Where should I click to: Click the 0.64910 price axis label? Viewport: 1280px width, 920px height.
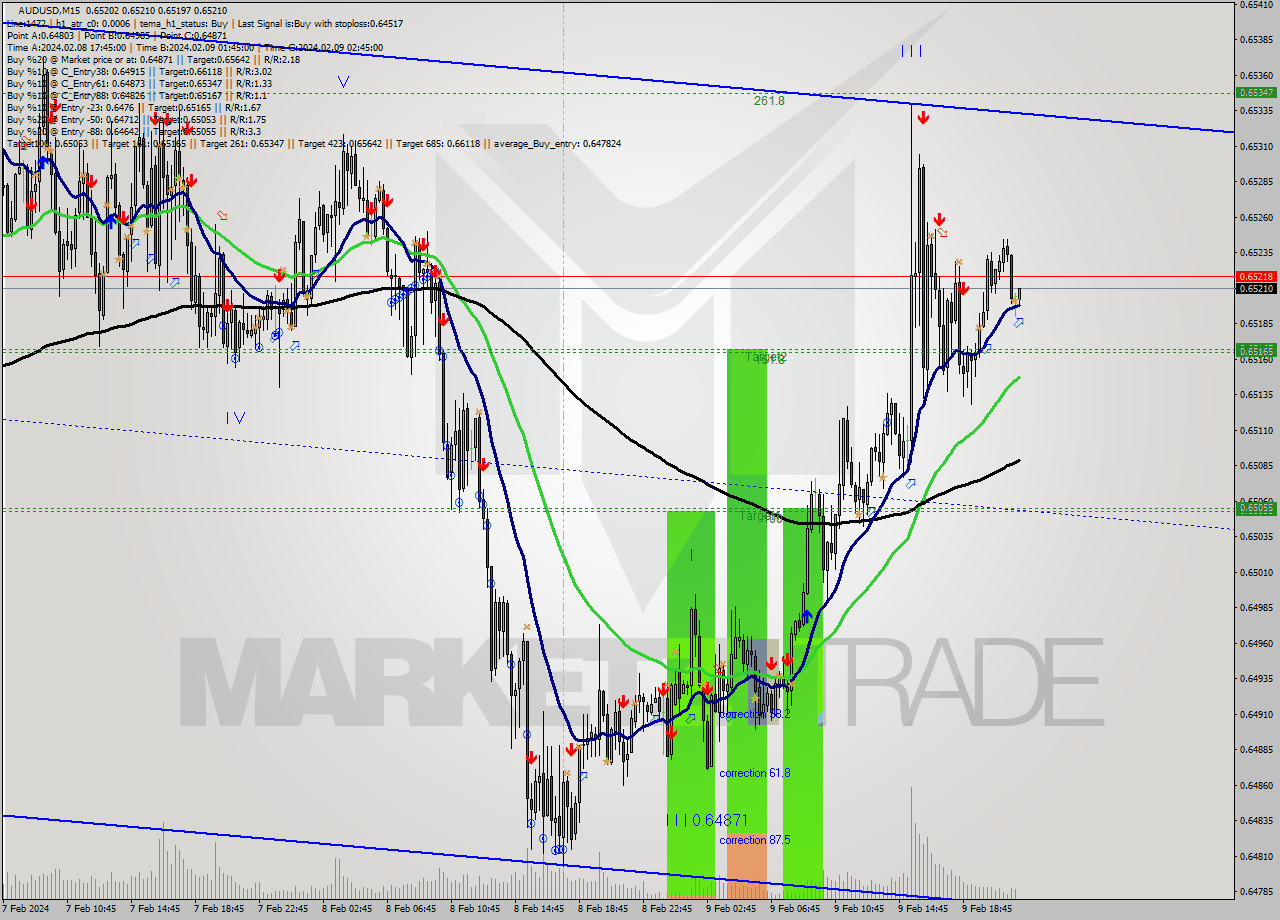[1256, 714]
